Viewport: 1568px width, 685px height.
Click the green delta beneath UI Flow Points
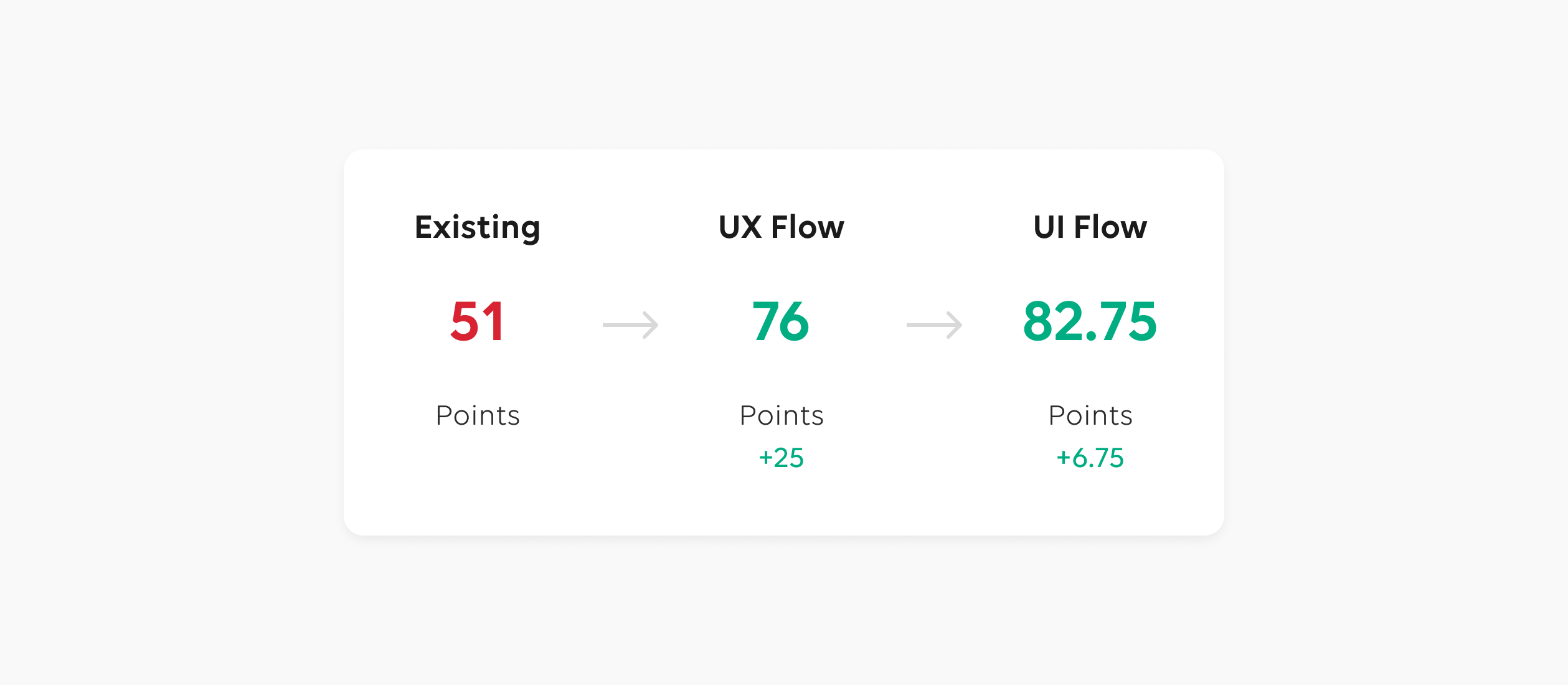pyautogui.click(x=1090, y=458)
